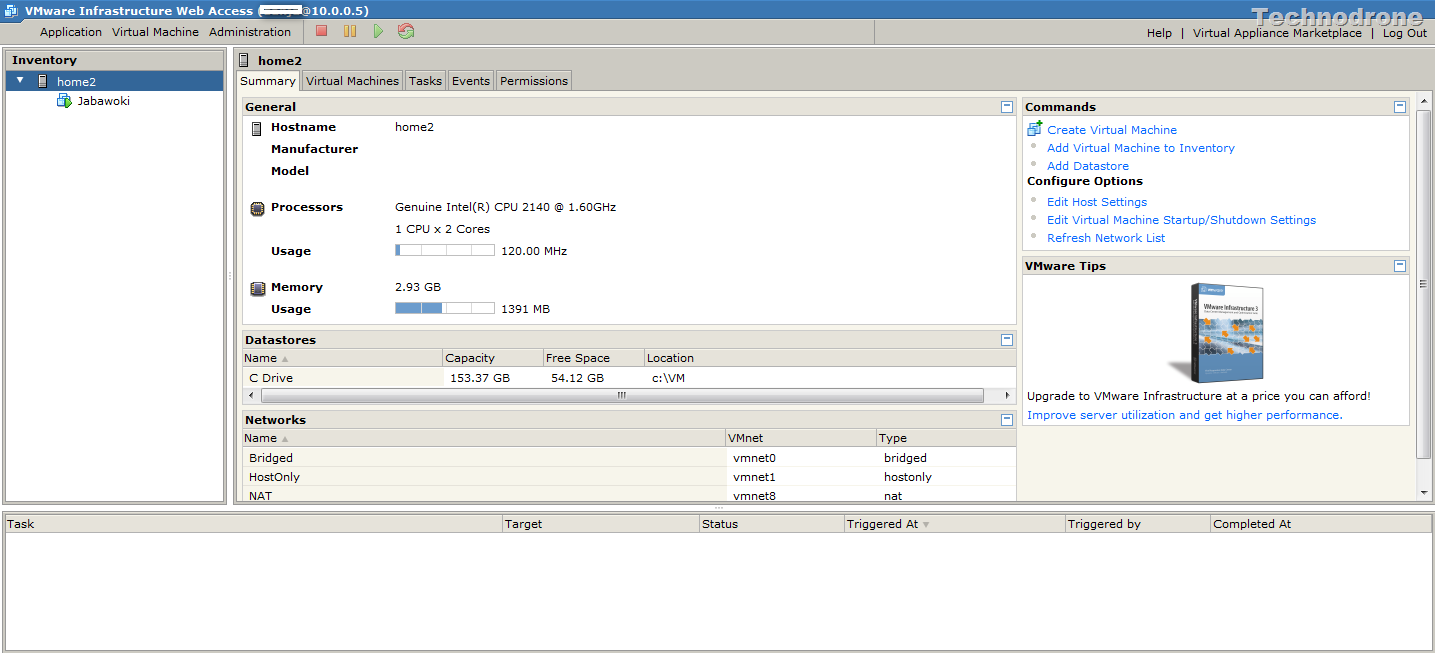Sort Datastores by Location column

[830, 358]
